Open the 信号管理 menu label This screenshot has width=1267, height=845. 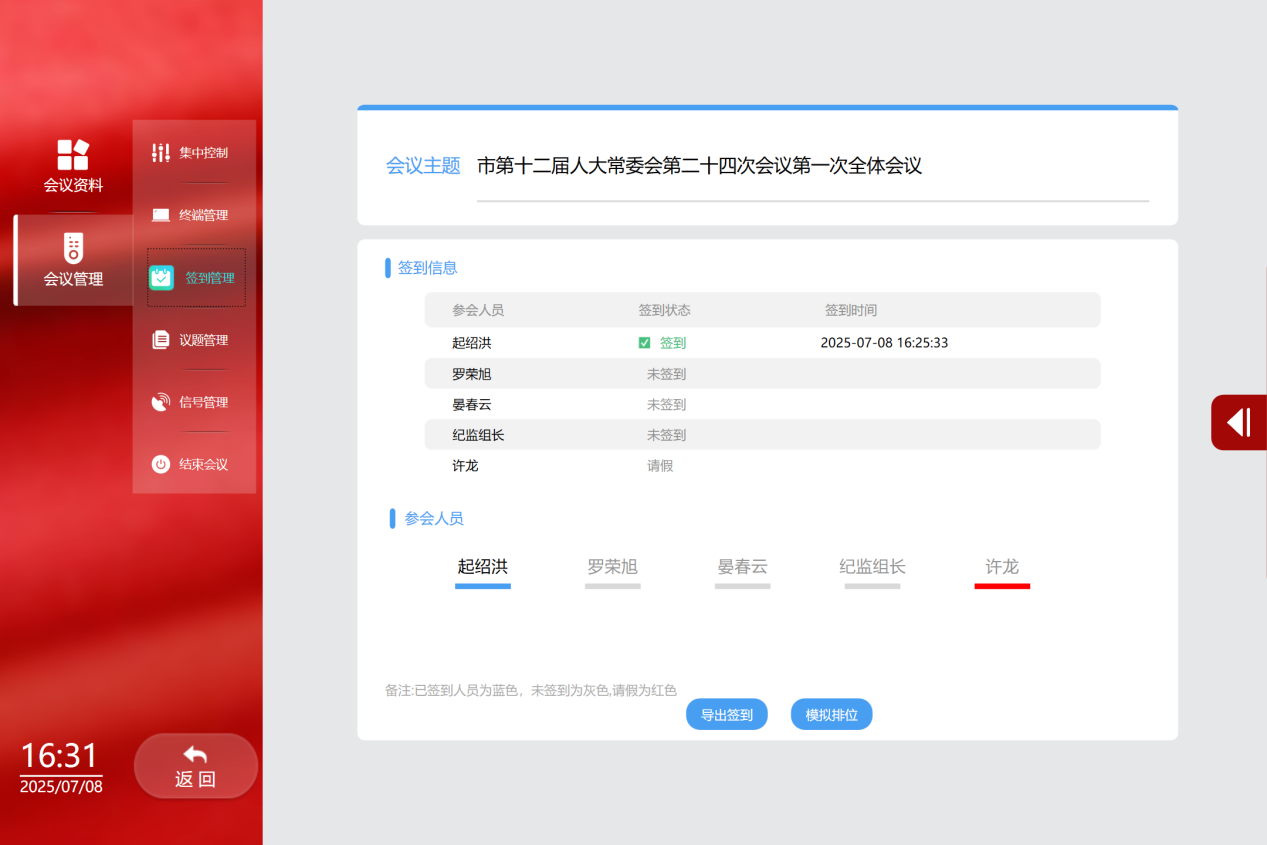click(x=204, y=402)
